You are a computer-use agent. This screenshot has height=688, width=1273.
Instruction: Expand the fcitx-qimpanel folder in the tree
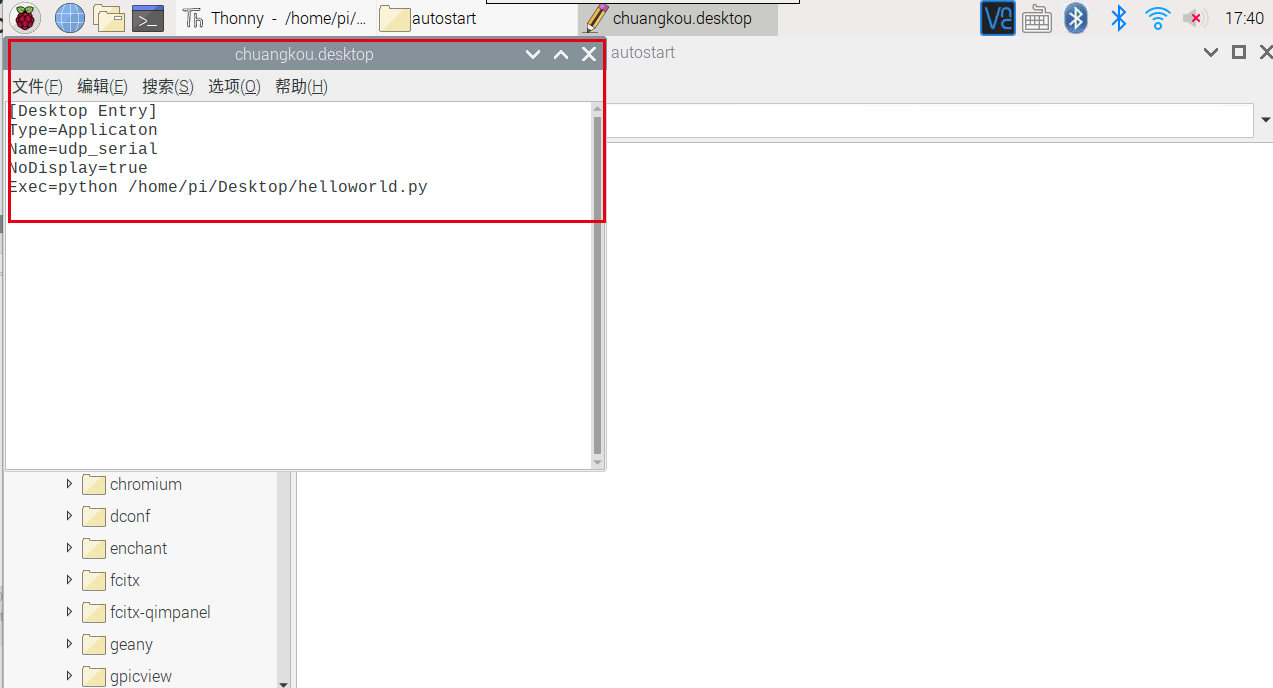tap(69, 612)
